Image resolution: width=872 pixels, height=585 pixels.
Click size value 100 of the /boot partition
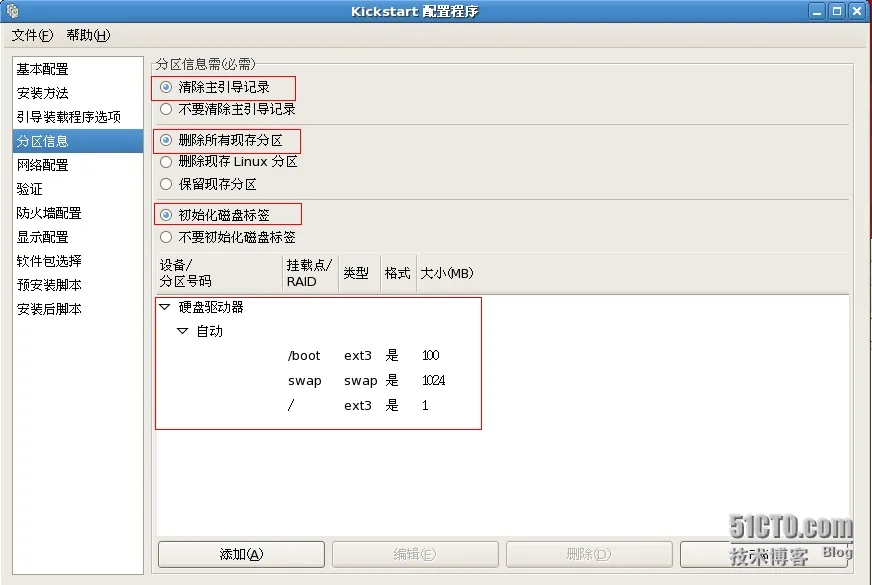click(430, 355)
